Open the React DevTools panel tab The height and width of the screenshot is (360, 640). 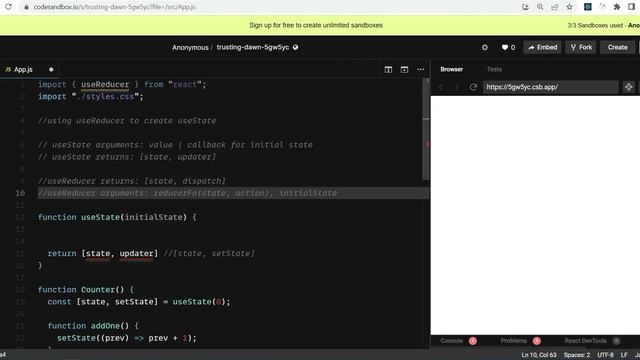click(x=585, y=341)
